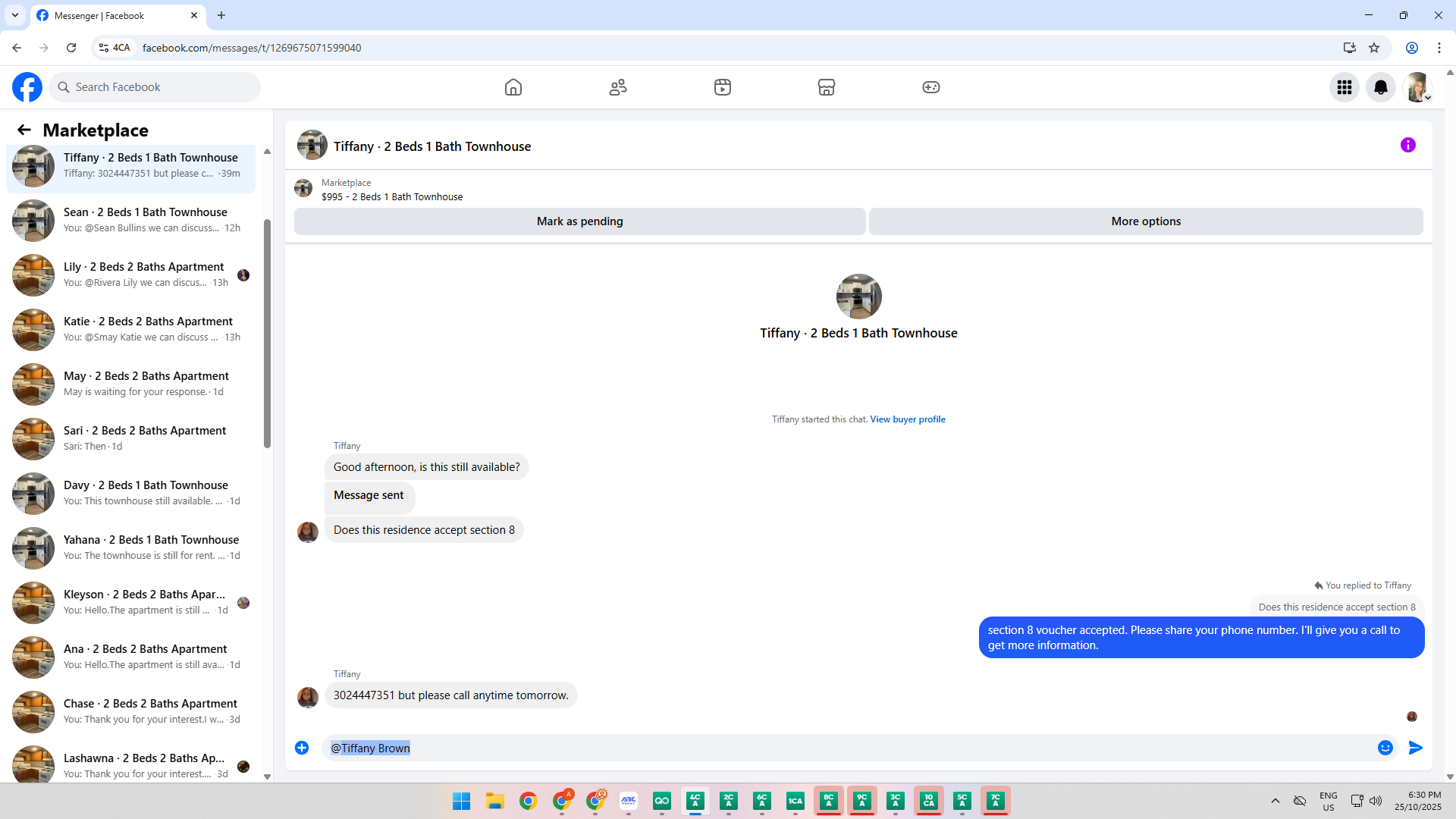Open the Facebook menu grid icon
This screenshot has width=1456, height=819.
pos(1345,87)
